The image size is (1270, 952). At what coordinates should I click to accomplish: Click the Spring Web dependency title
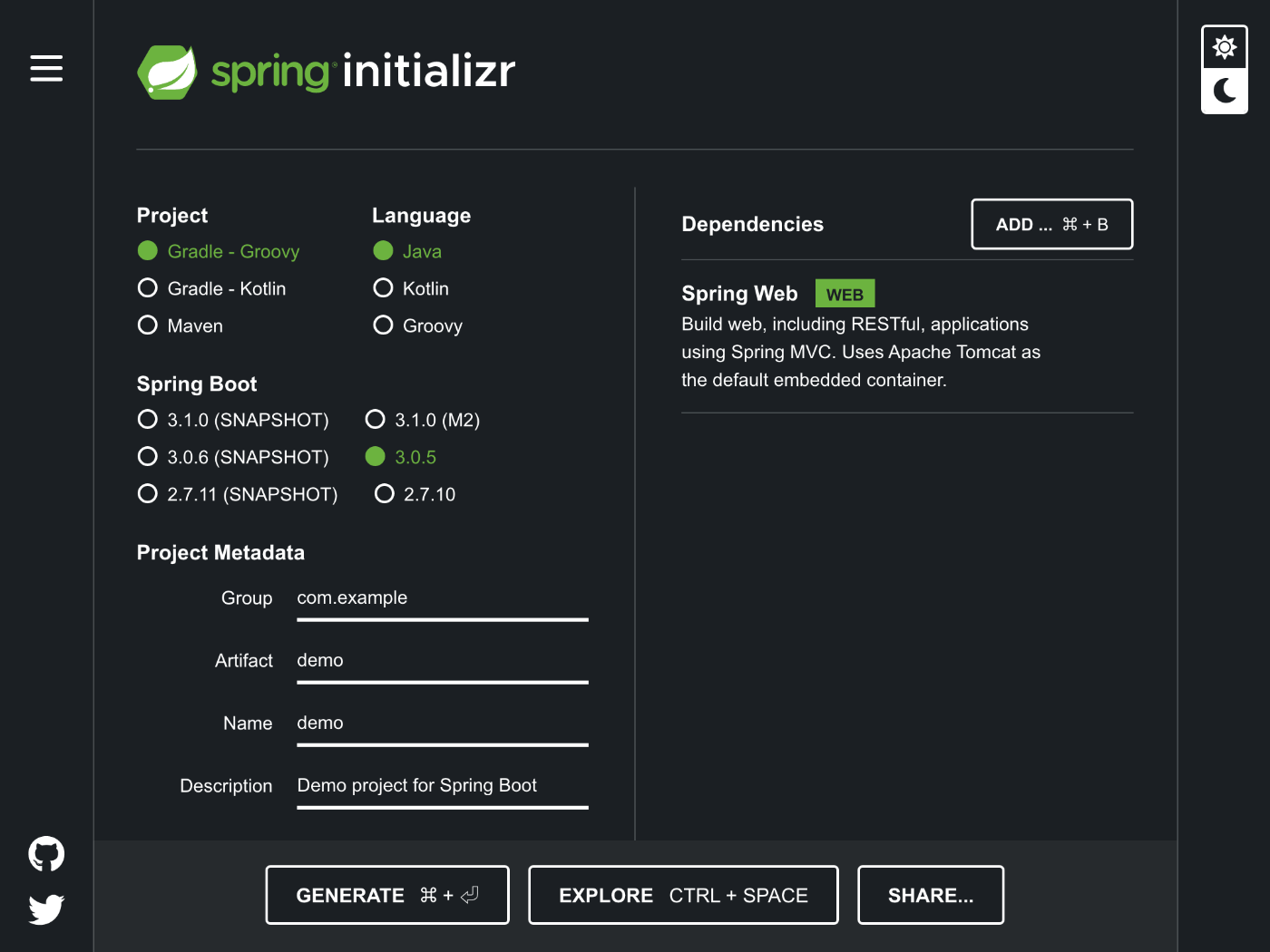click(x=739, y=294)
